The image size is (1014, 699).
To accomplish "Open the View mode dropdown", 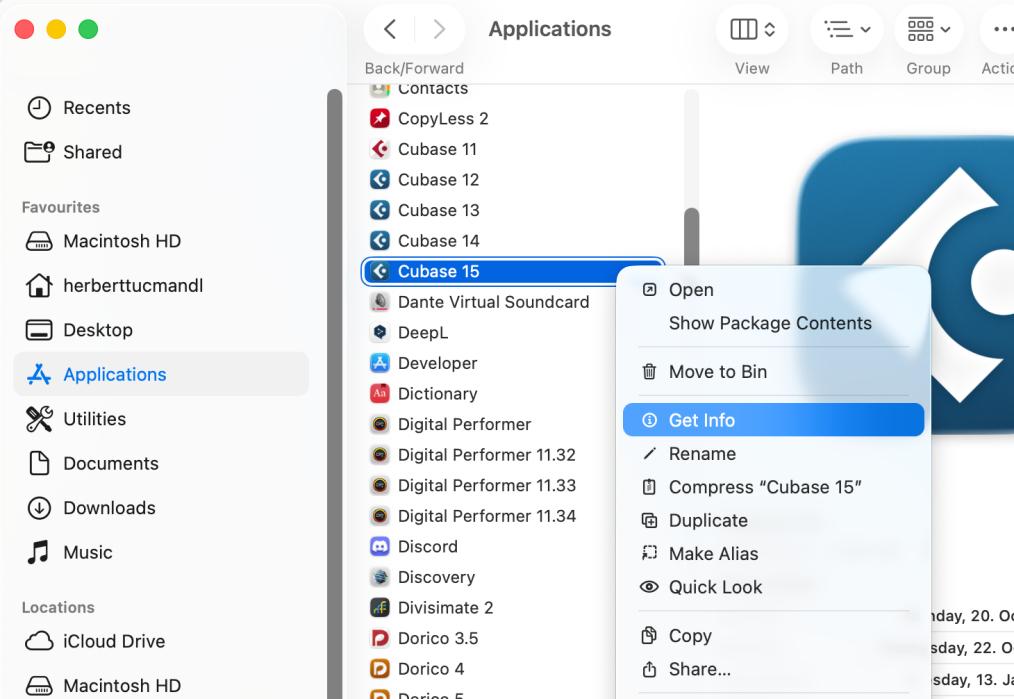I will coord(752,30).
